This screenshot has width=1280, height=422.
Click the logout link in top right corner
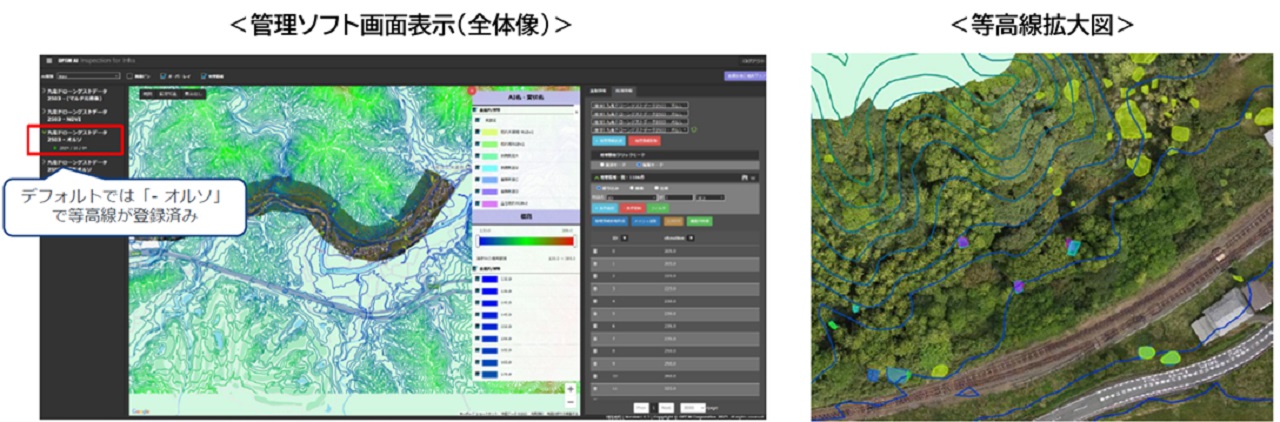(x=754, y=61)
